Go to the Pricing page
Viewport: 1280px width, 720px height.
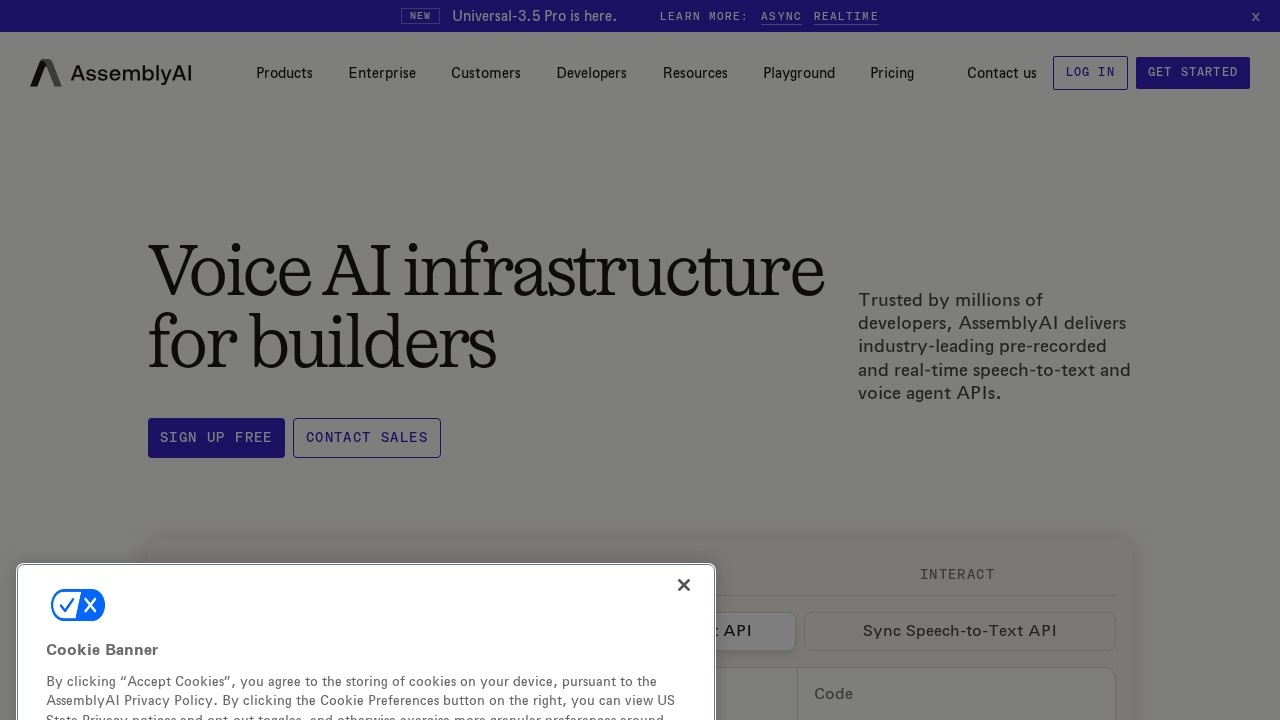[x=892, y=73]
